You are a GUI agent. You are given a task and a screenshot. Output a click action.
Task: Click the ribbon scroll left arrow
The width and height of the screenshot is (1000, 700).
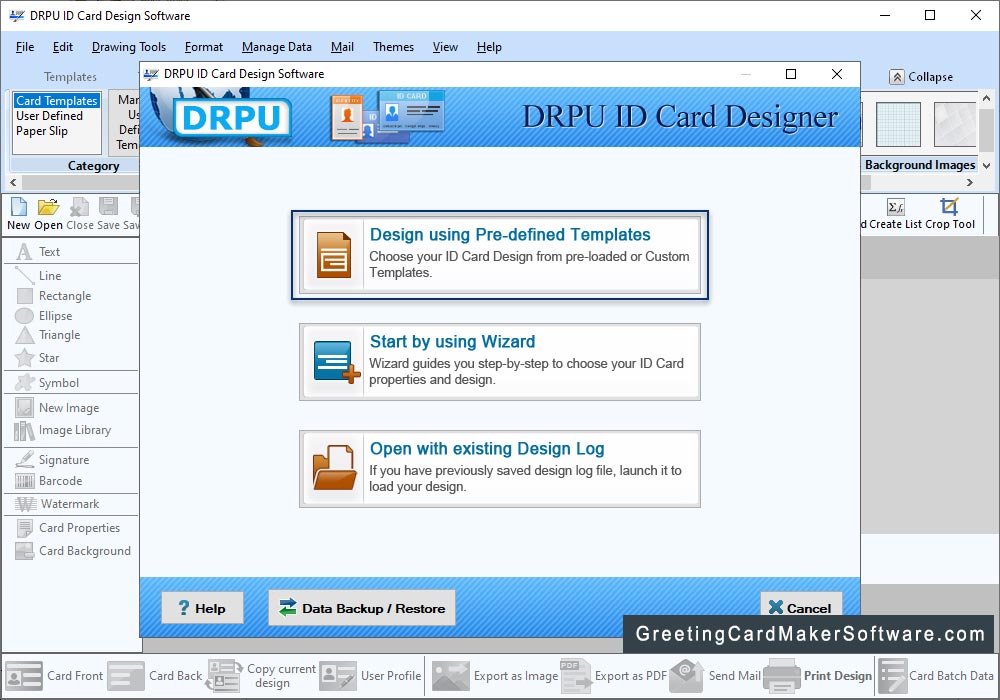pos(13,182)
